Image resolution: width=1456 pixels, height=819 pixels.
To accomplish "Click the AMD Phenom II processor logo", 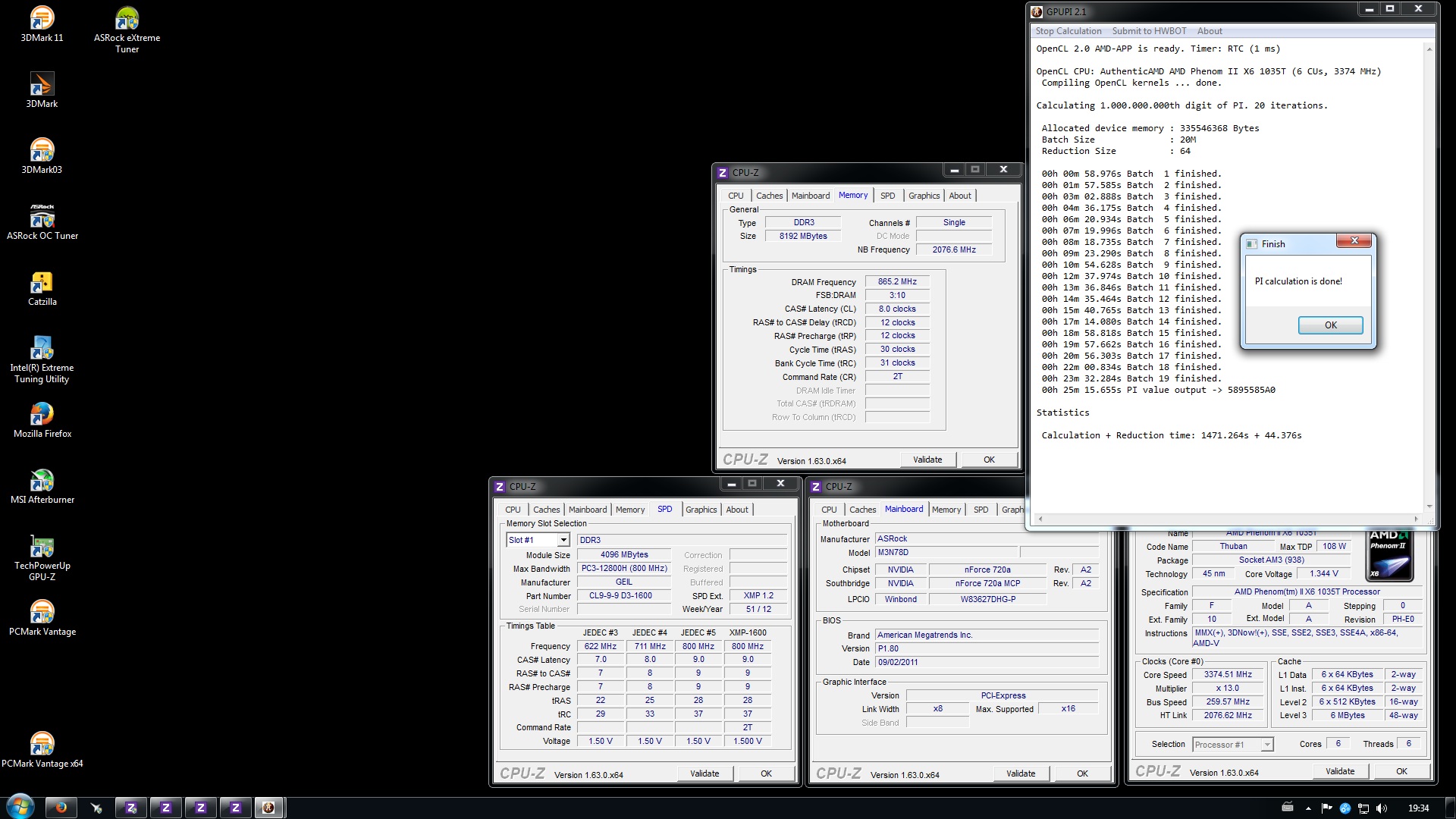I will [x=1390, y=555].
